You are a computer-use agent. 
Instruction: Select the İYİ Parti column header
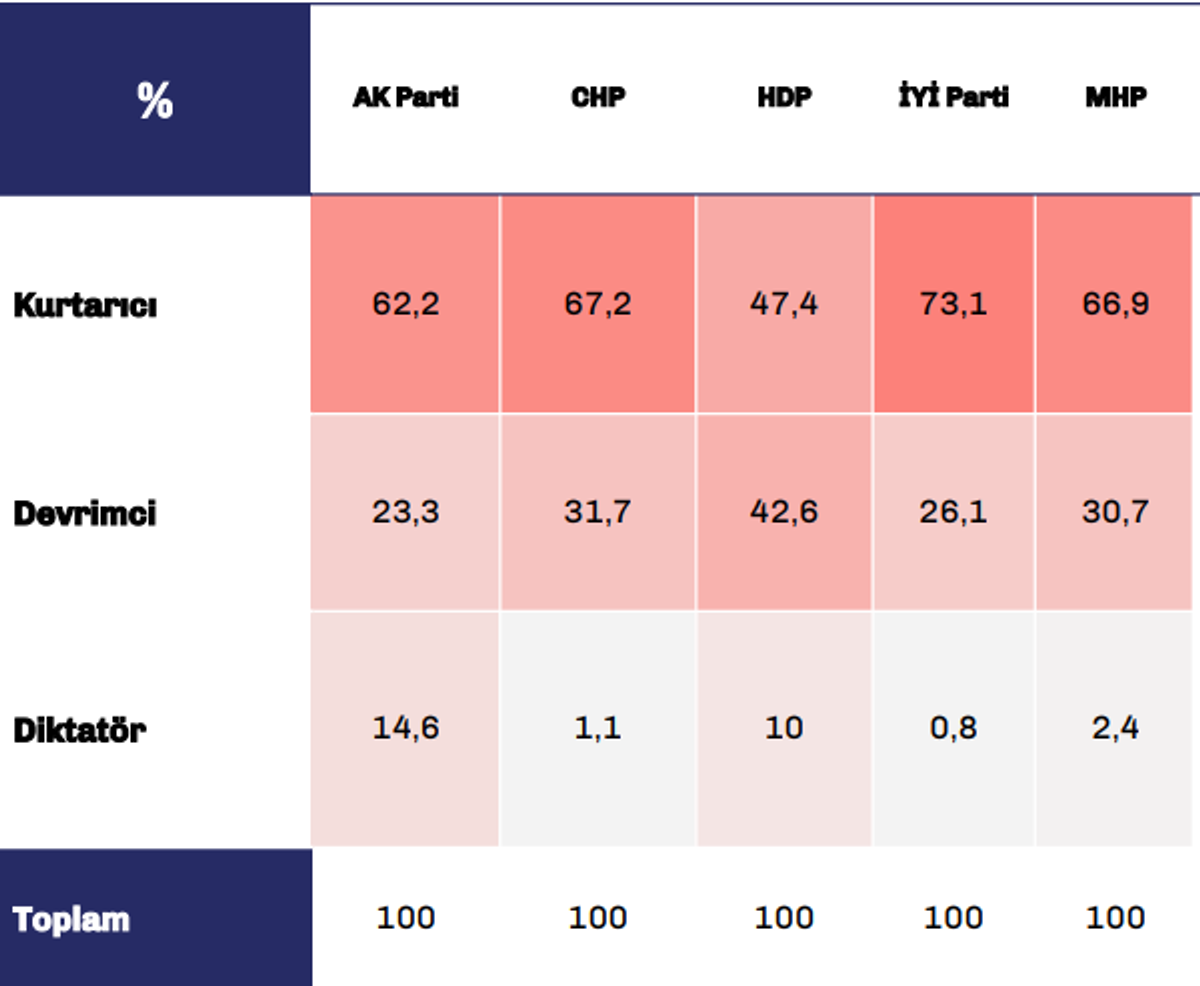coord(953,96)
